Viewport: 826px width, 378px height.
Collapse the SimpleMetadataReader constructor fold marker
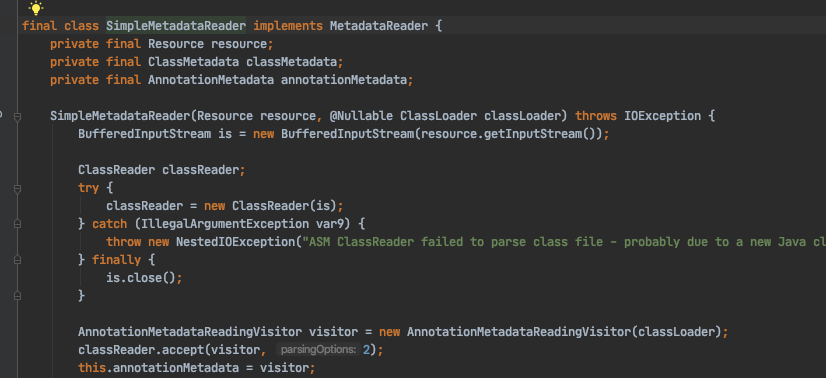coord(17,117)
